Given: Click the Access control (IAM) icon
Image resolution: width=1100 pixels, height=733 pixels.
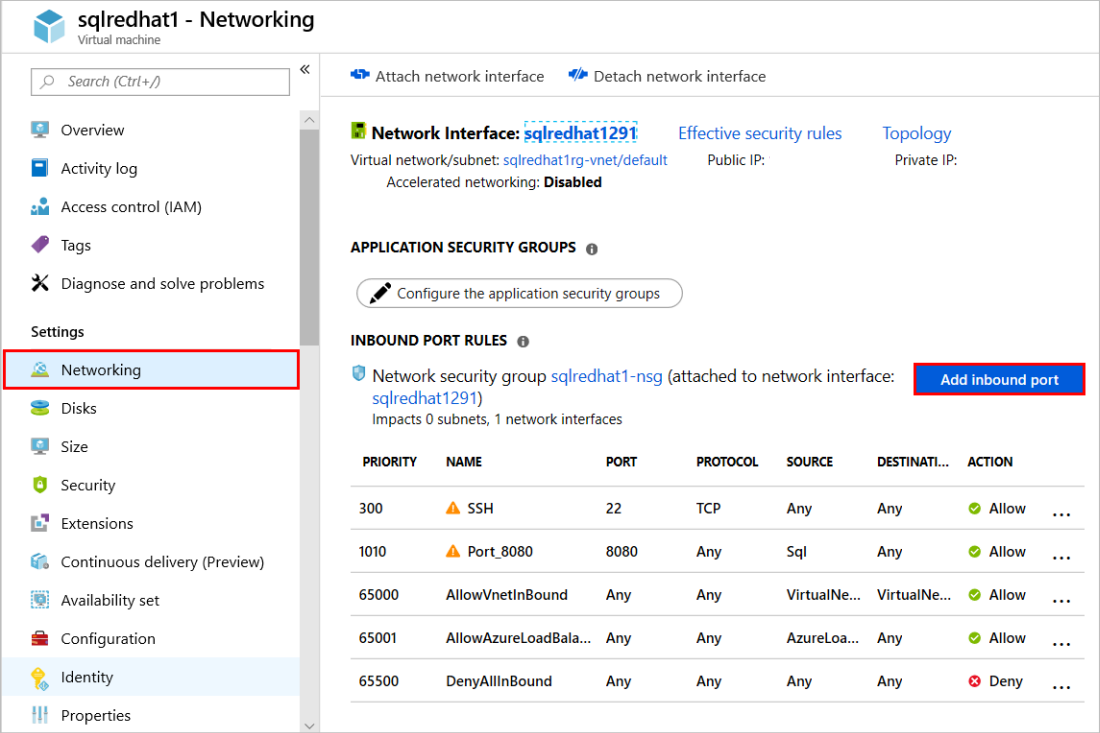Looking at the screenshot, I should click(x=40, y=207).
